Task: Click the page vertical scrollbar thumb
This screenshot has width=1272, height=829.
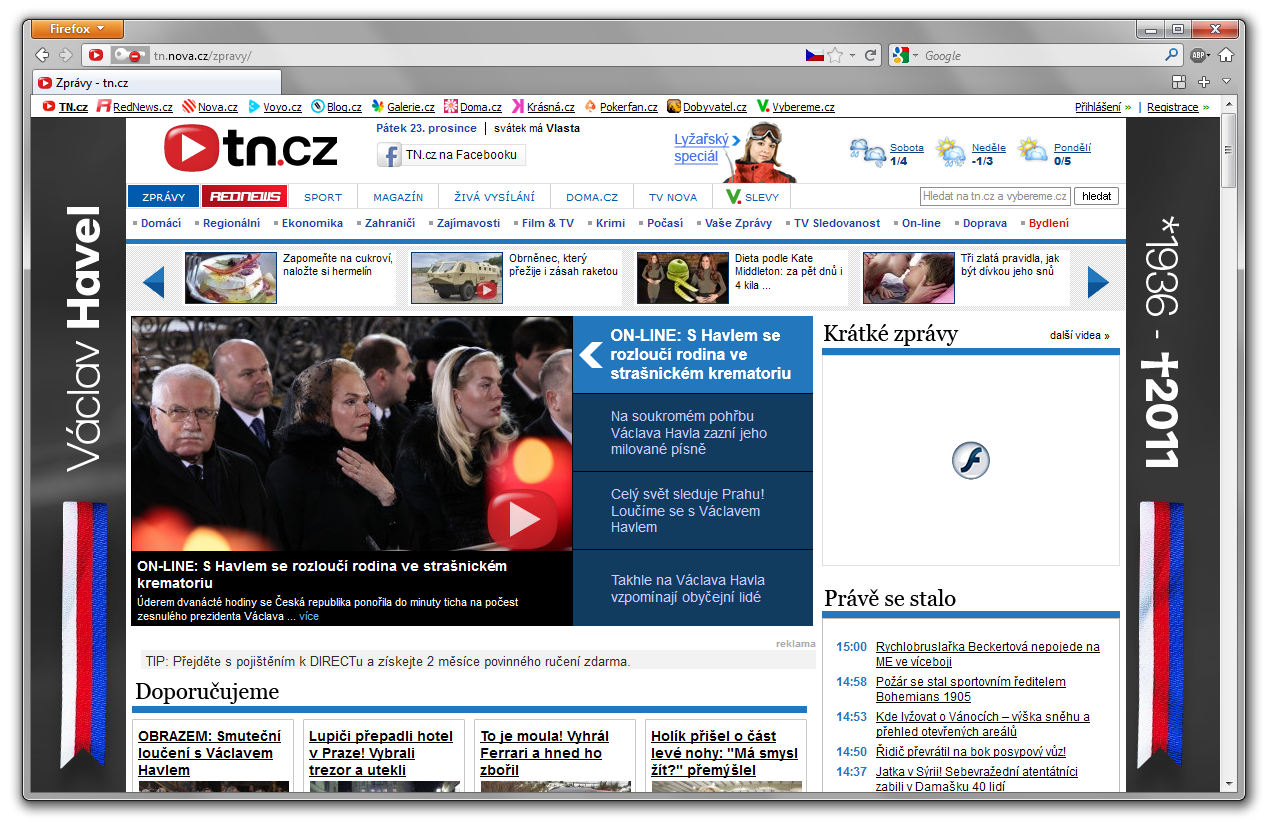Action: 1229,150
